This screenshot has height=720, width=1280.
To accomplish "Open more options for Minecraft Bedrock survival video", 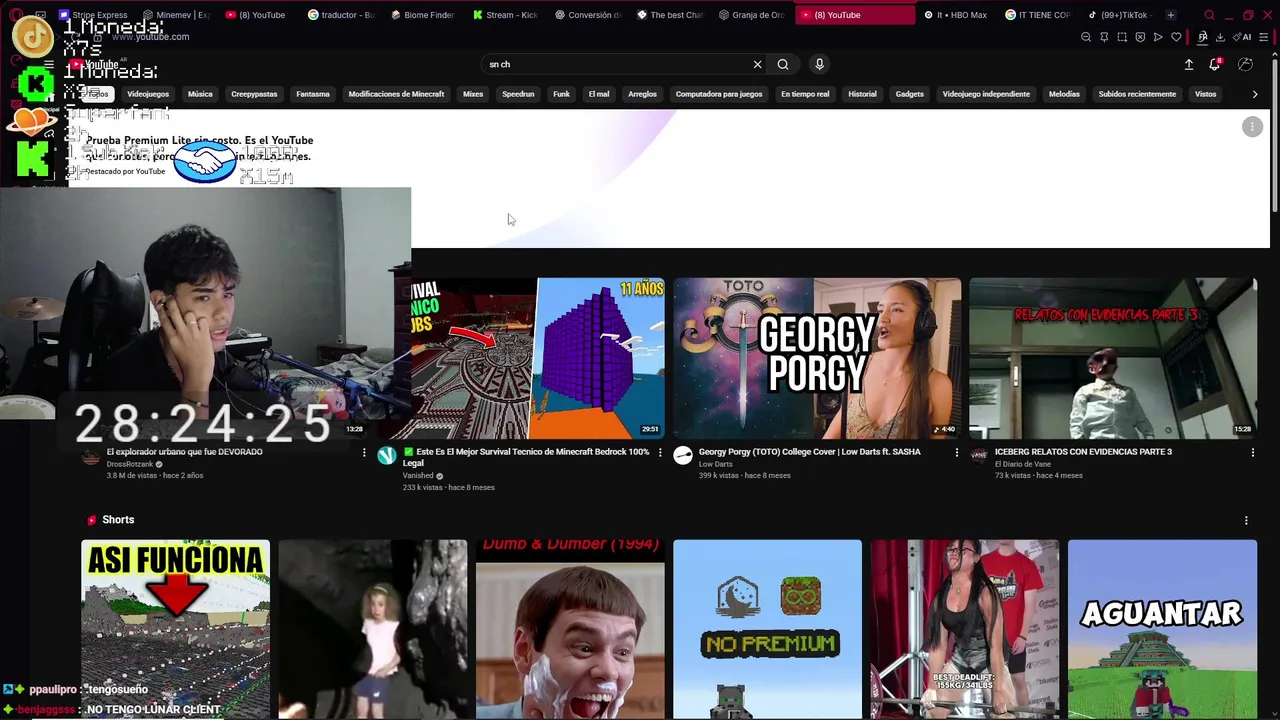I will click(x=660, y=452).
